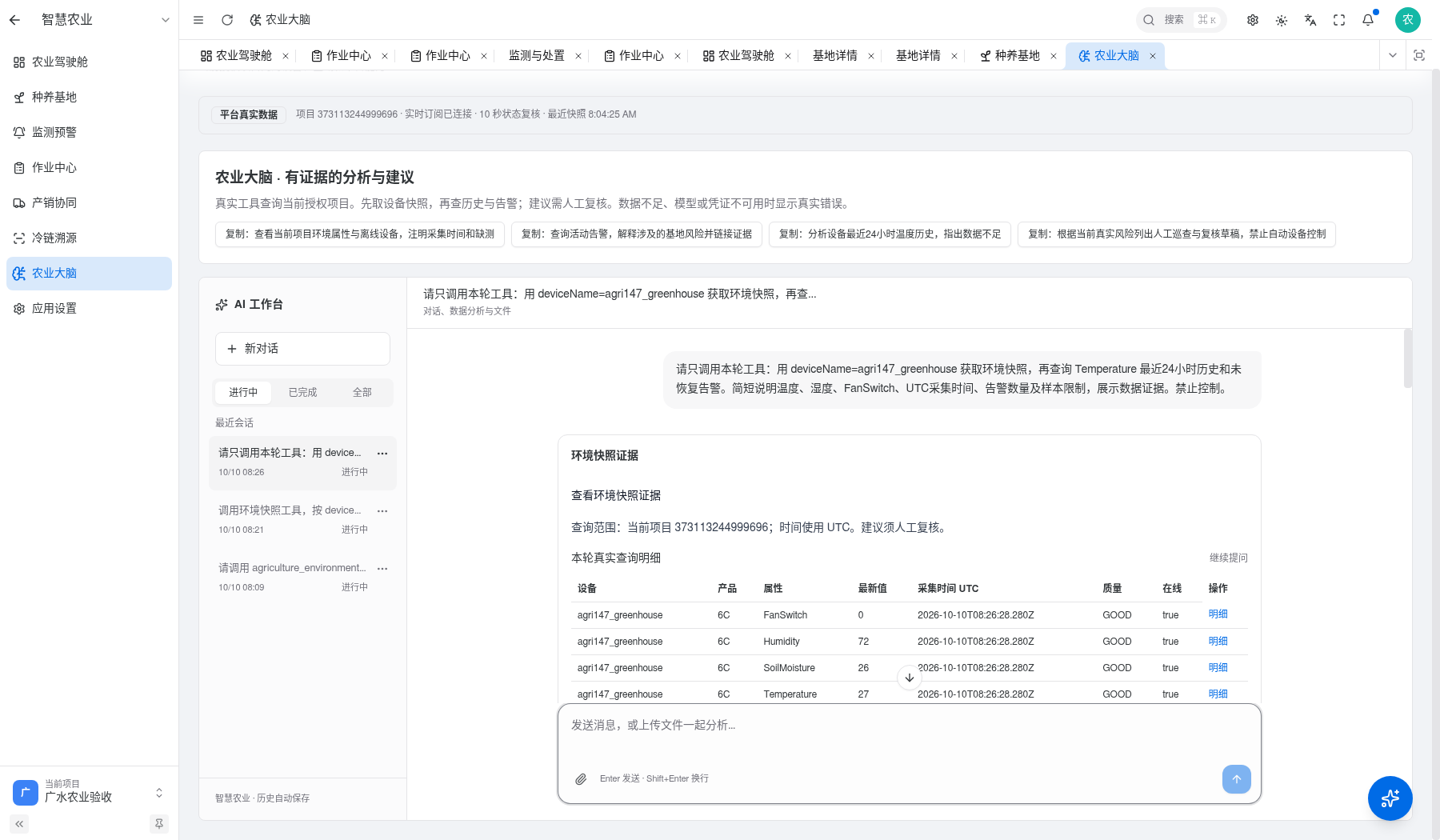Image resolution: width=1440 pixels, height=840 pixels.
Task: Toggle the hamburger menu icon
Action: pyautogui.click(x=198, y=20)
